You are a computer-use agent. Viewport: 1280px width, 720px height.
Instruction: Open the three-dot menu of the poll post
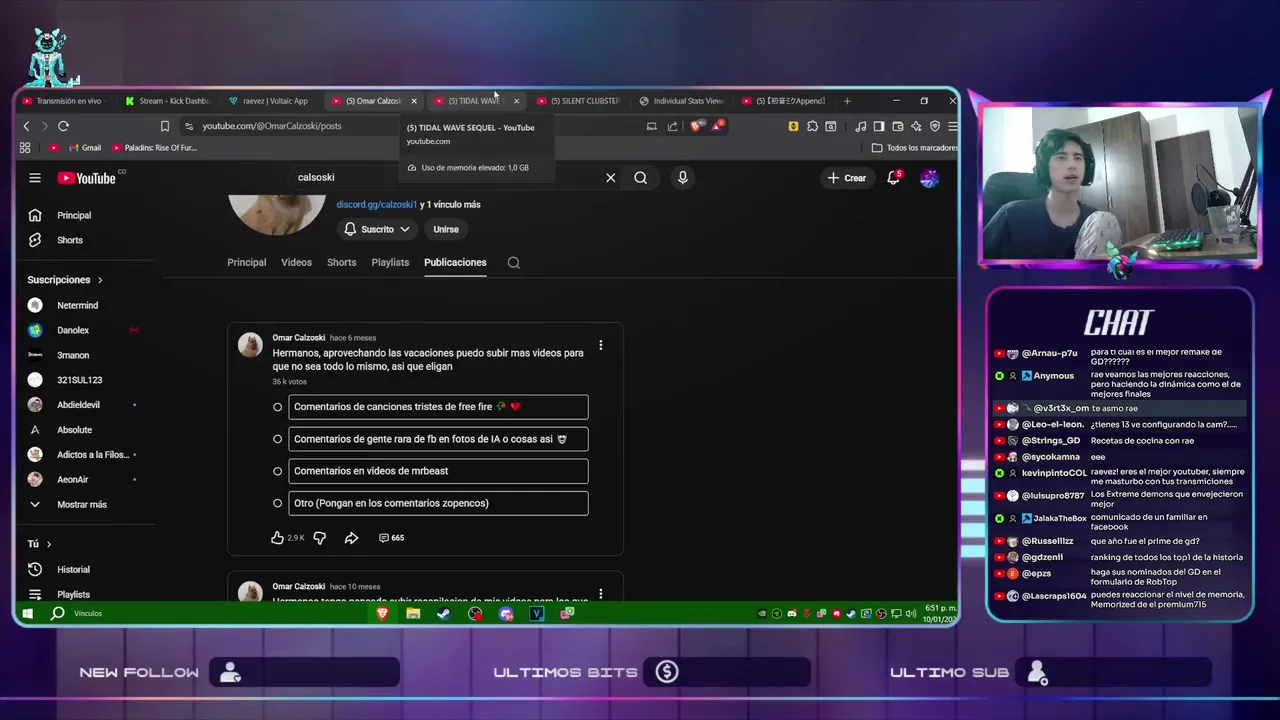(x=600, y=345)
